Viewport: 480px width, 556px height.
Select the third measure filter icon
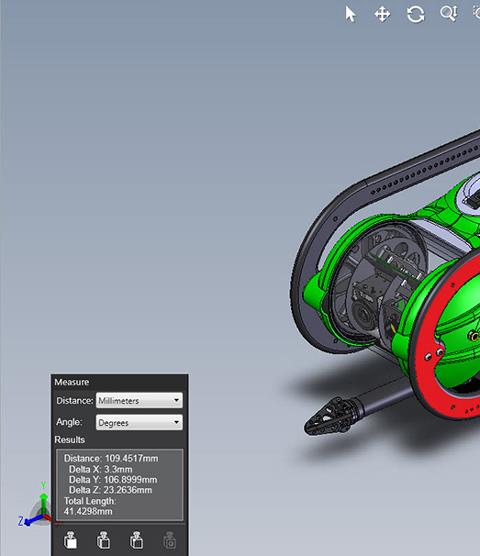(136, 540)
